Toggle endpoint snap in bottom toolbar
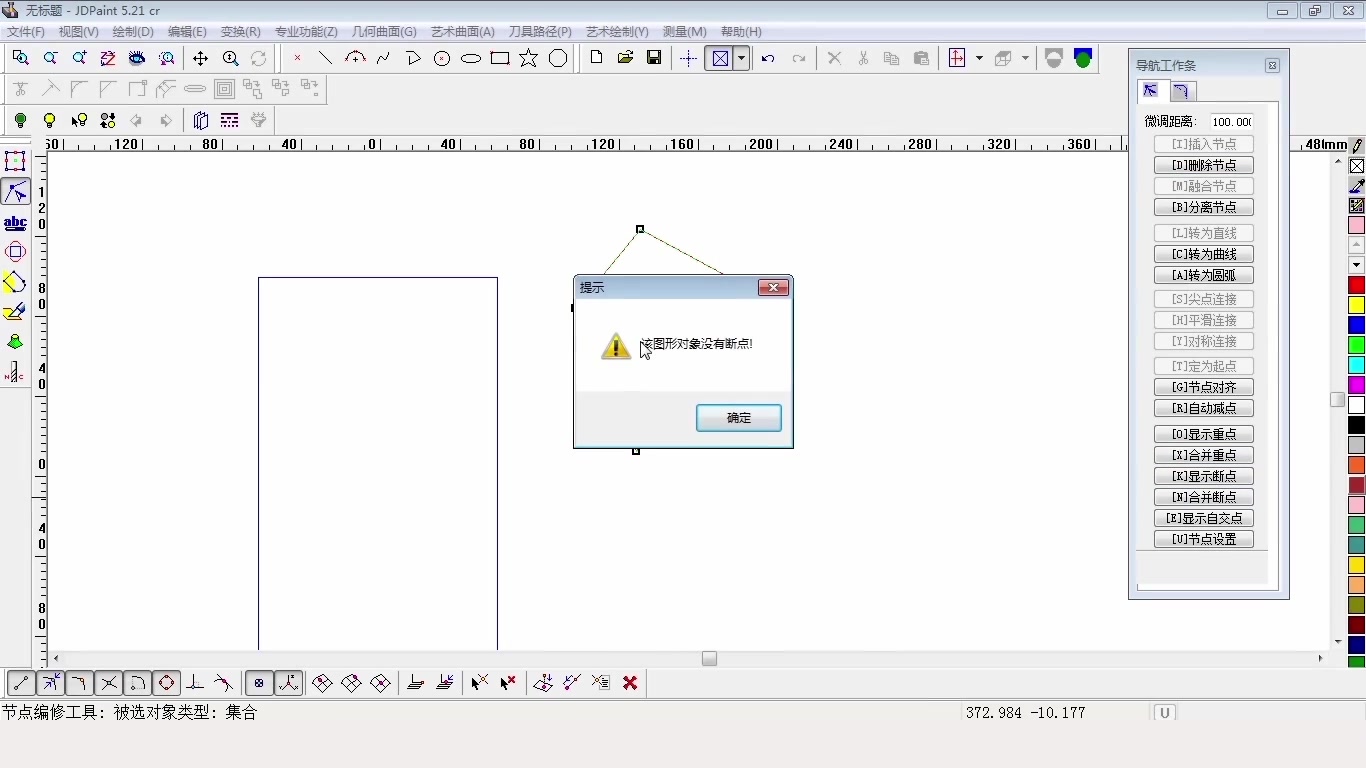 (20, 683)
